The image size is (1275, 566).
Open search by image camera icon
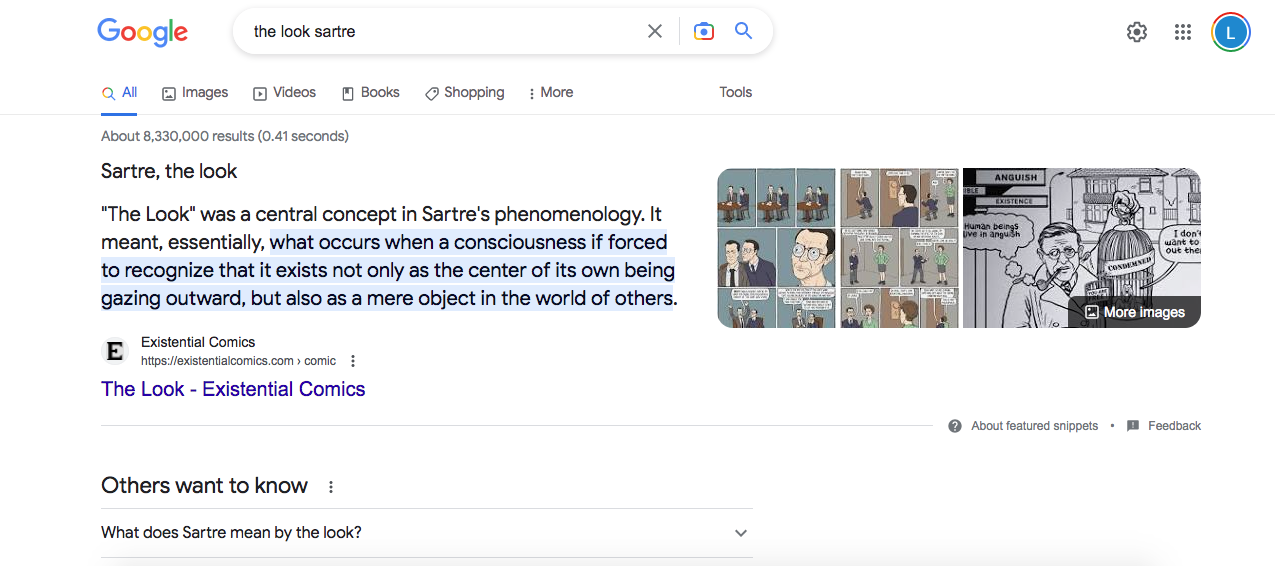coord(704,31)
